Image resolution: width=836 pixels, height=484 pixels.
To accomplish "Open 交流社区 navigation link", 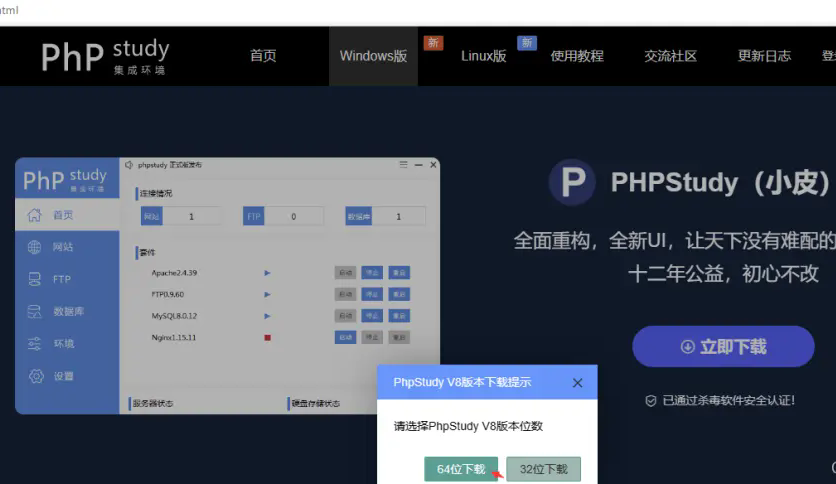I will 670,56.
